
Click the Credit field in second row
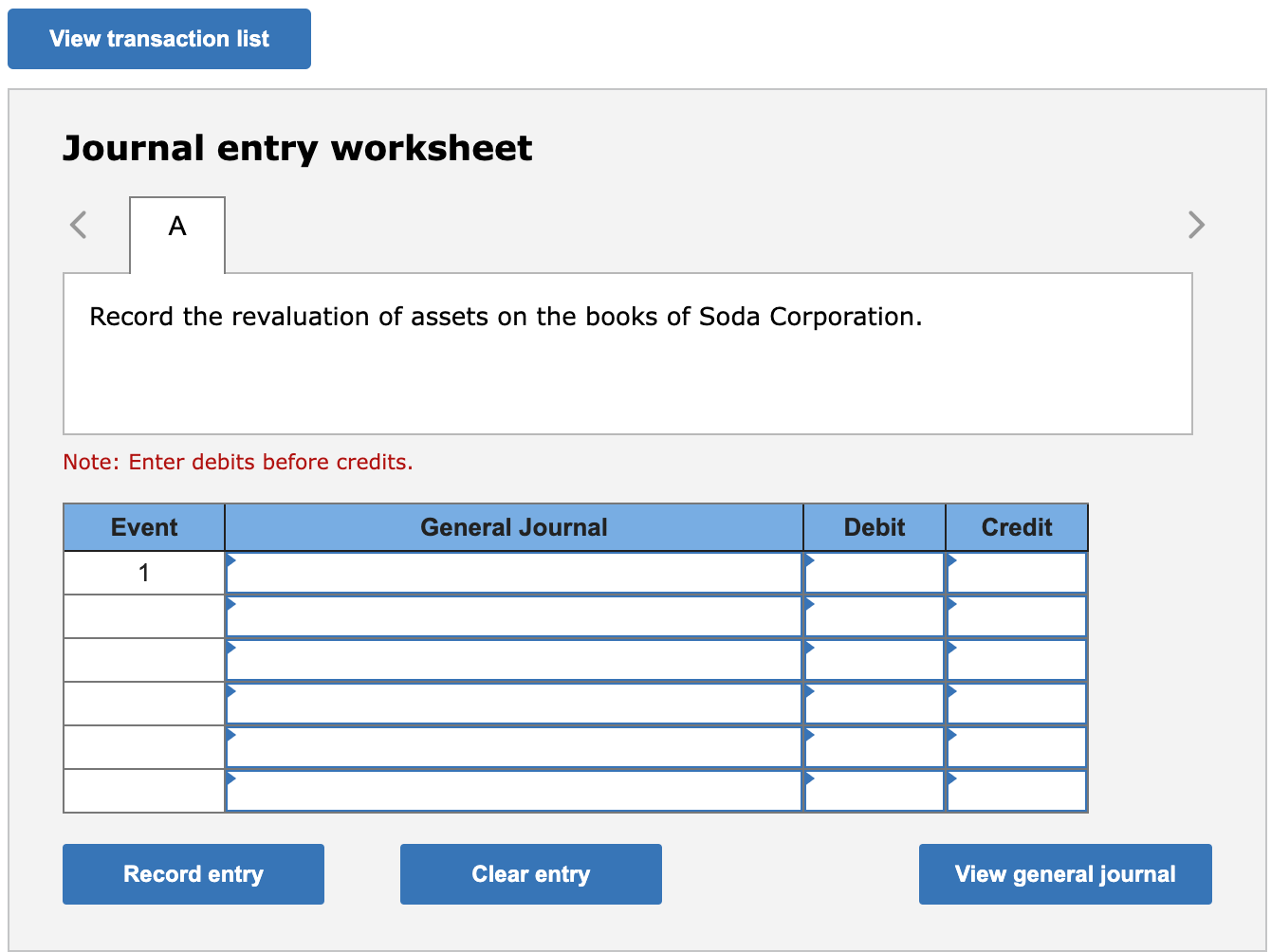point(1017,616)
